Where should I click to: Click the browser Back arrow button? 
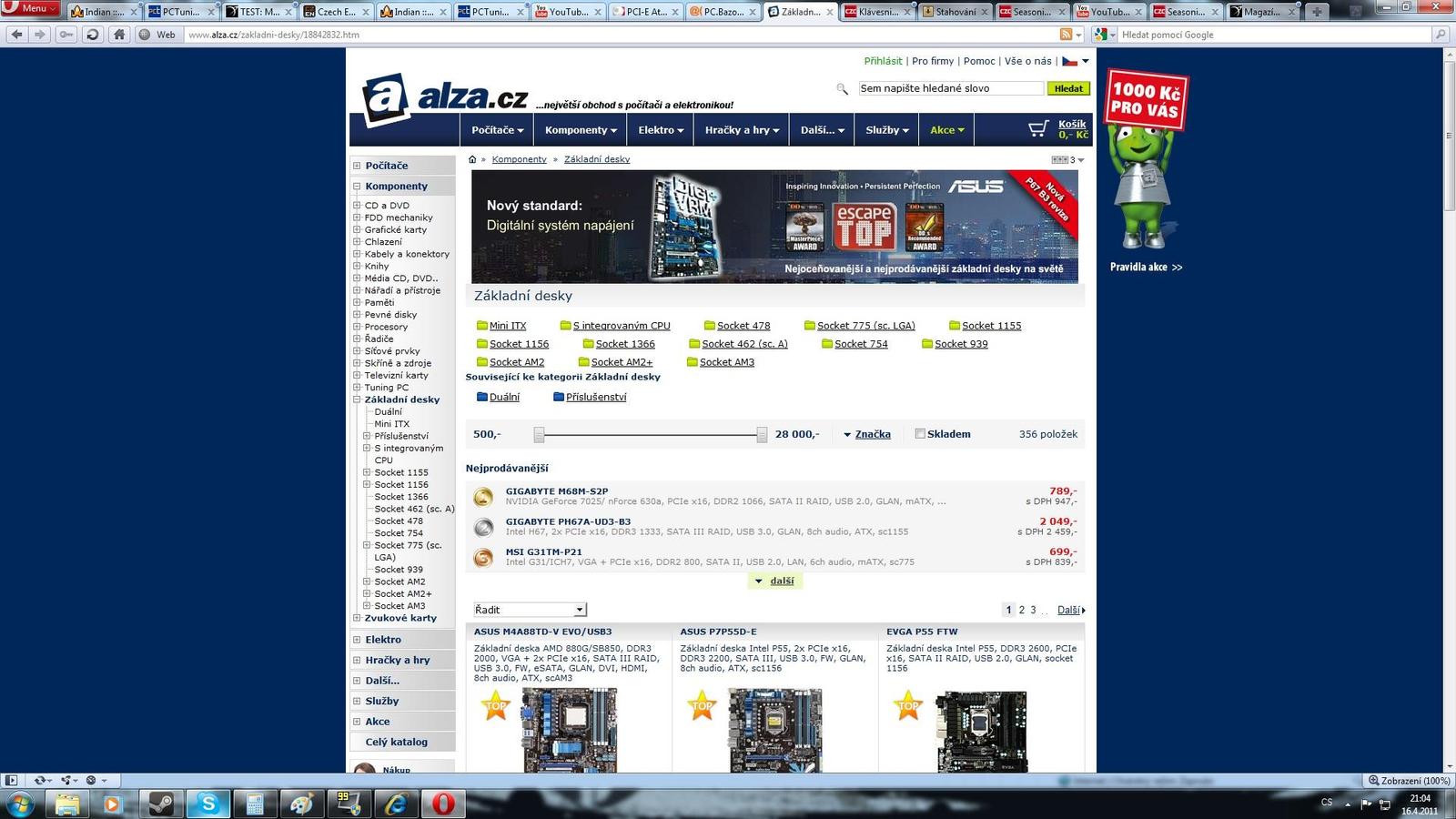16,35
